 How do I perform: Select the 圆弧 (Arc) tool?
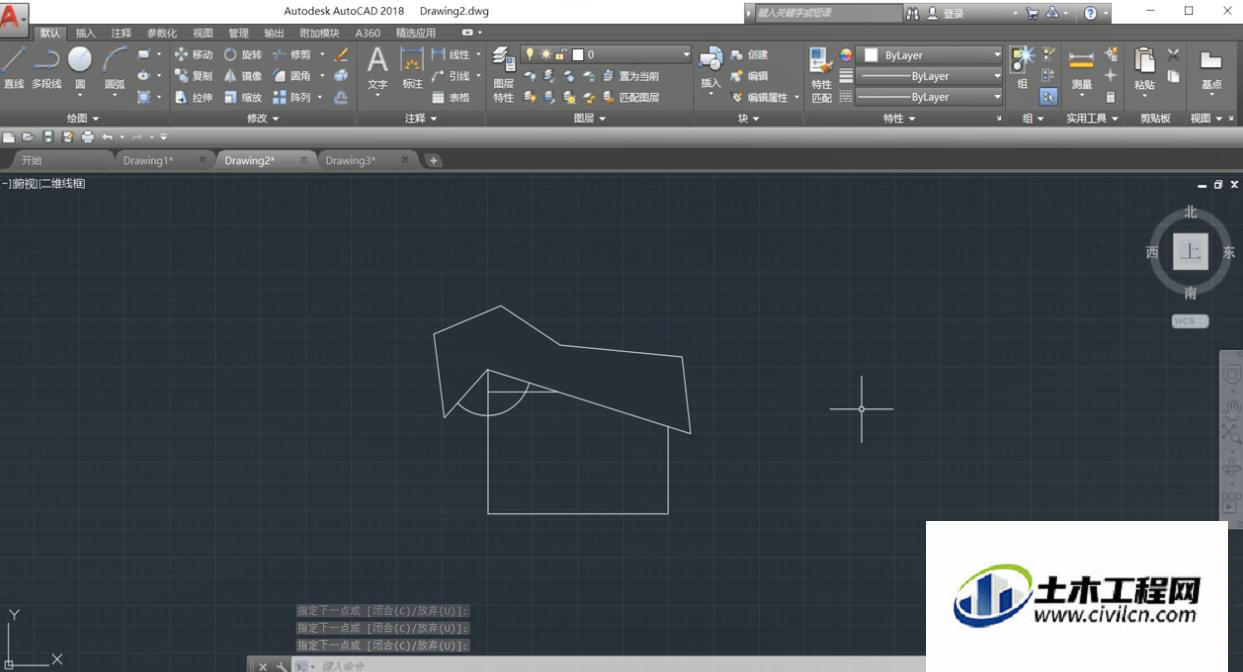click(114, 68)
